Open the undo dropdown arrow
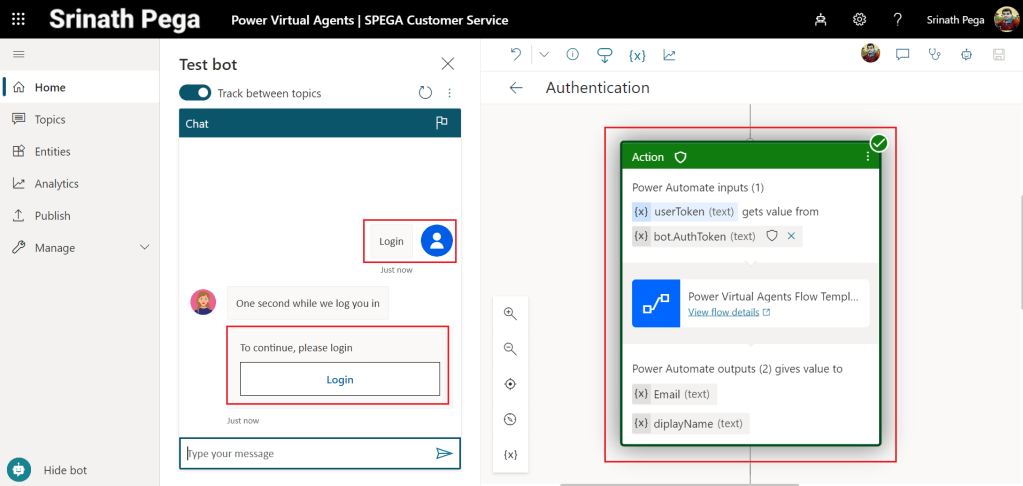This screenshot has width=1023, height=486. [544, 55]
